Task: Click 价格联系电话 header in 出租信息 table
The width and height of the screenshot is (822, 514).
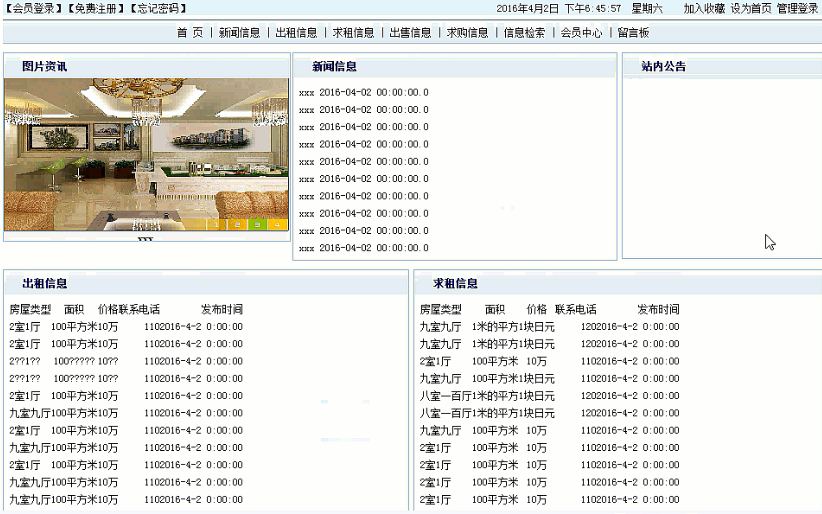Action: [x=129, y=309]
